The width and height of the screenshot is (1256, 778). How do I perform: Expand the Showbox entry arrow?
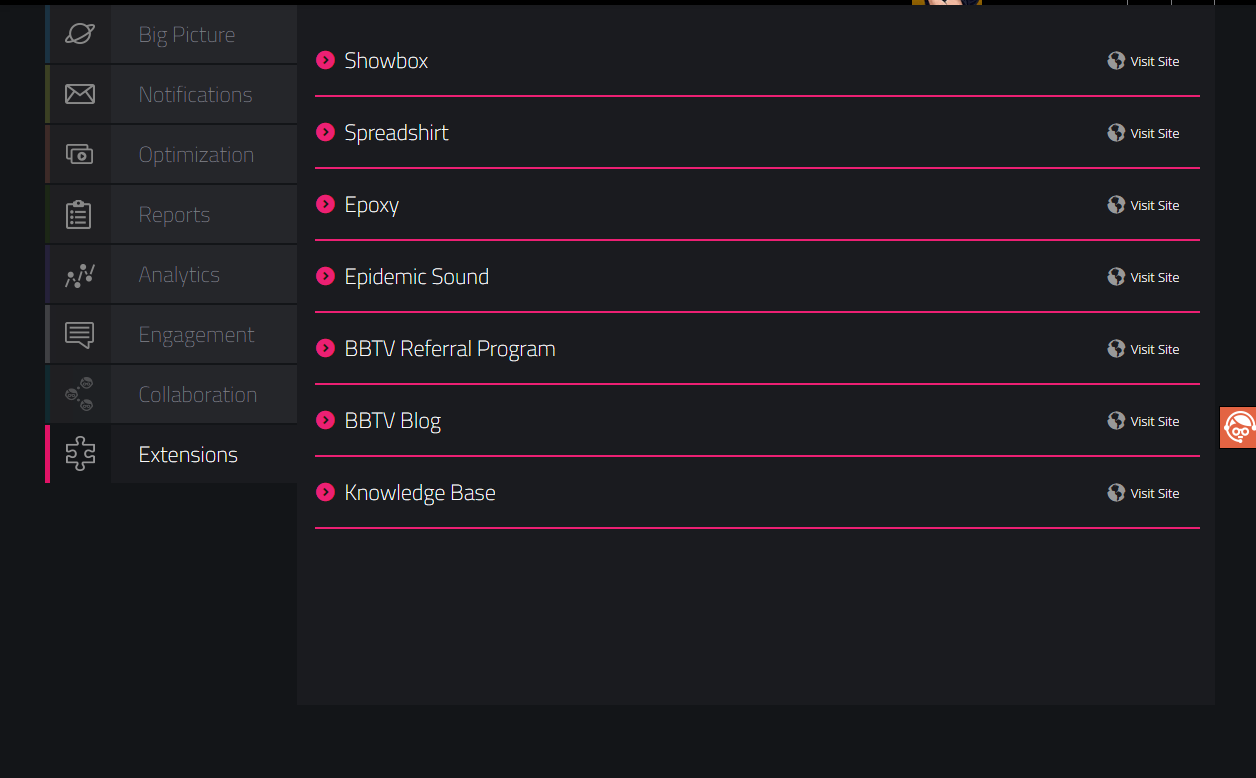point(325,60)
